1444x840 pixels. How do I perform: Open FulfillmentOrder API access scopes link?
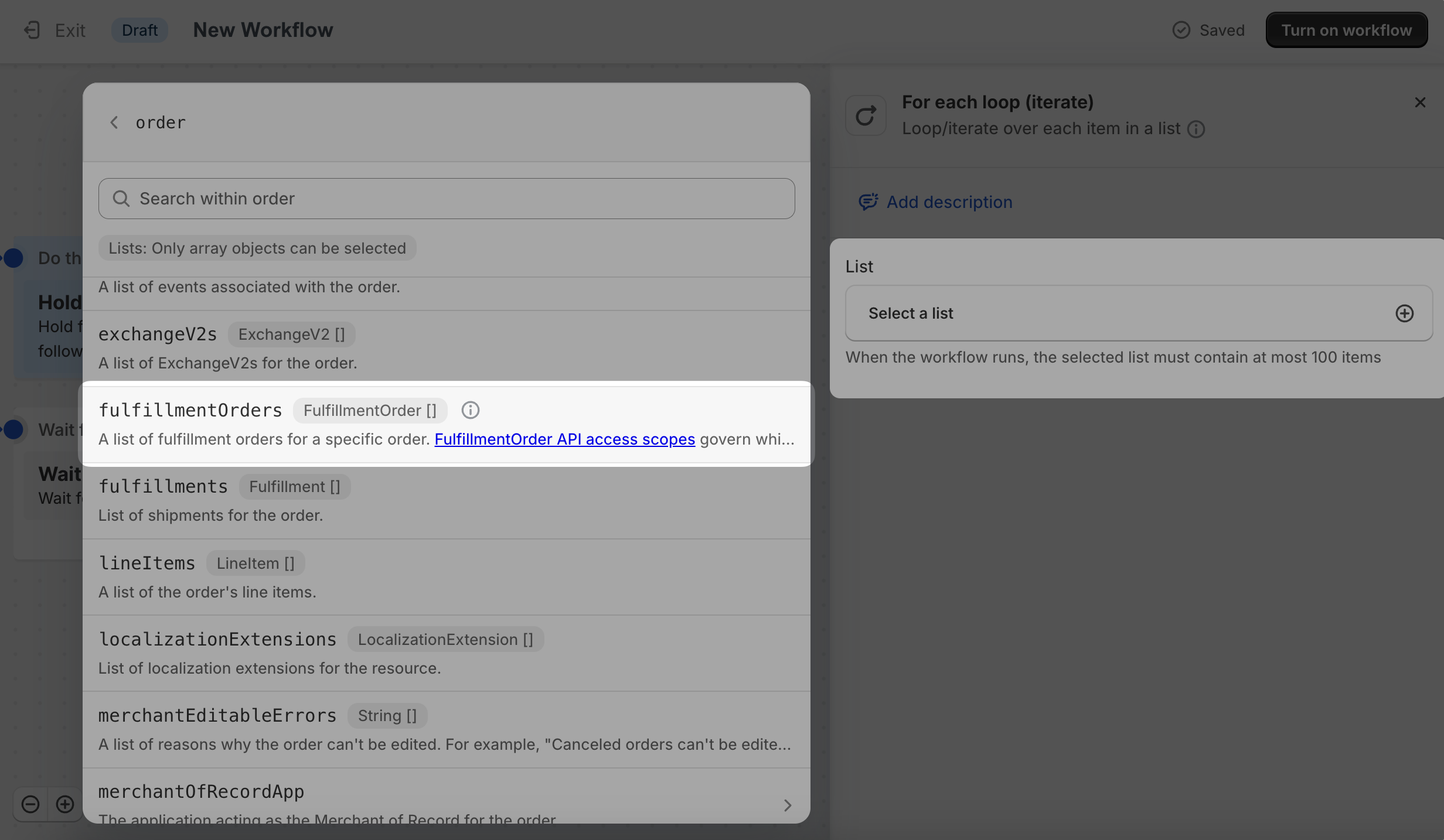(564, 439)
